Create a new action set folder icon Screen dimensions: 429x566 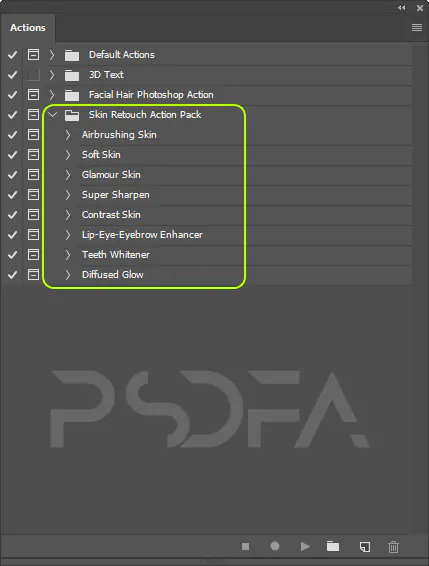[333, 546]
